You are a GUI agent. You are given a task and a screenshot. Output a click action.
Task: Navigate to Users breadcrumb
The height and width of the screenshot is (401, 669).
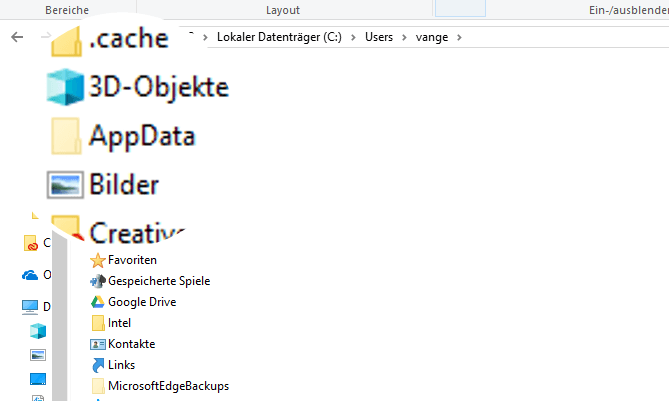coord(379,38)
